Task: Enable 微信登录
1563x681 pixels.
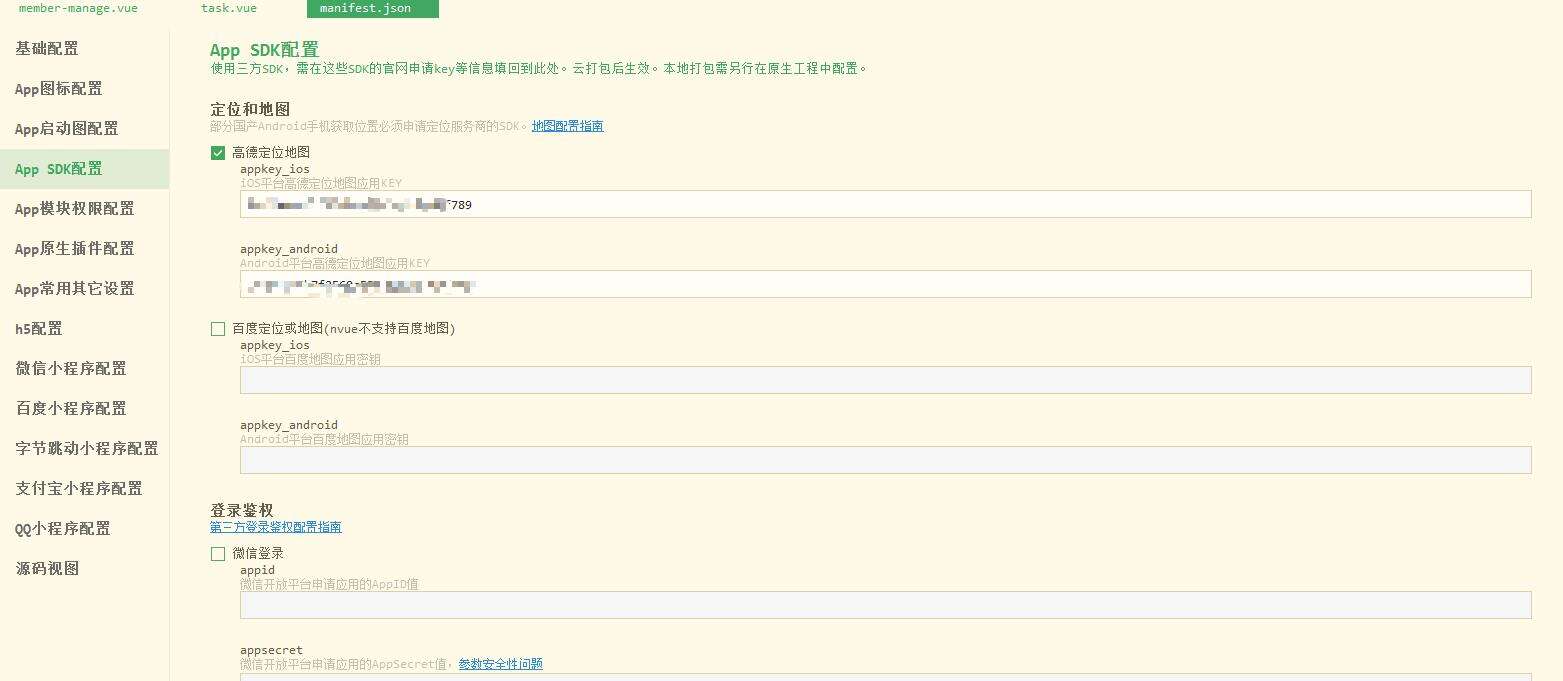Action: click(x=217, y=552)
